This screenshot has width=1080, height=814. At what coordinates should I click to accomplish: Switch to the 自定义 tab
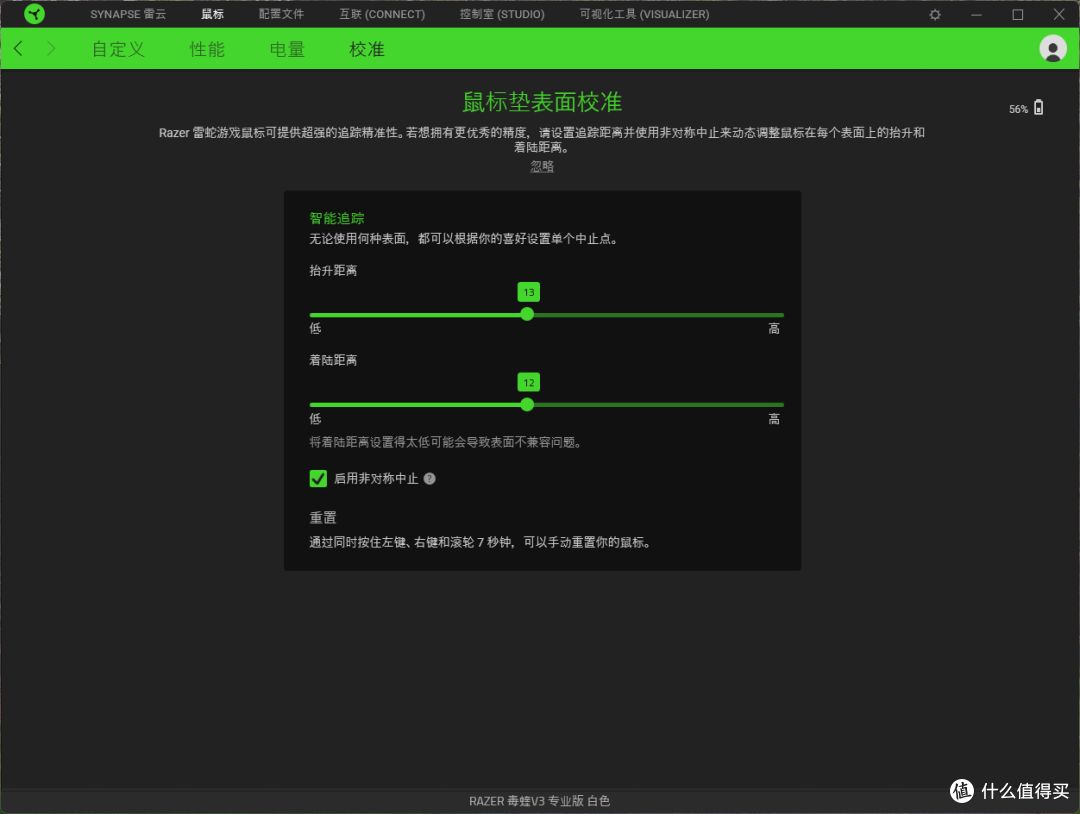point(117,48)
